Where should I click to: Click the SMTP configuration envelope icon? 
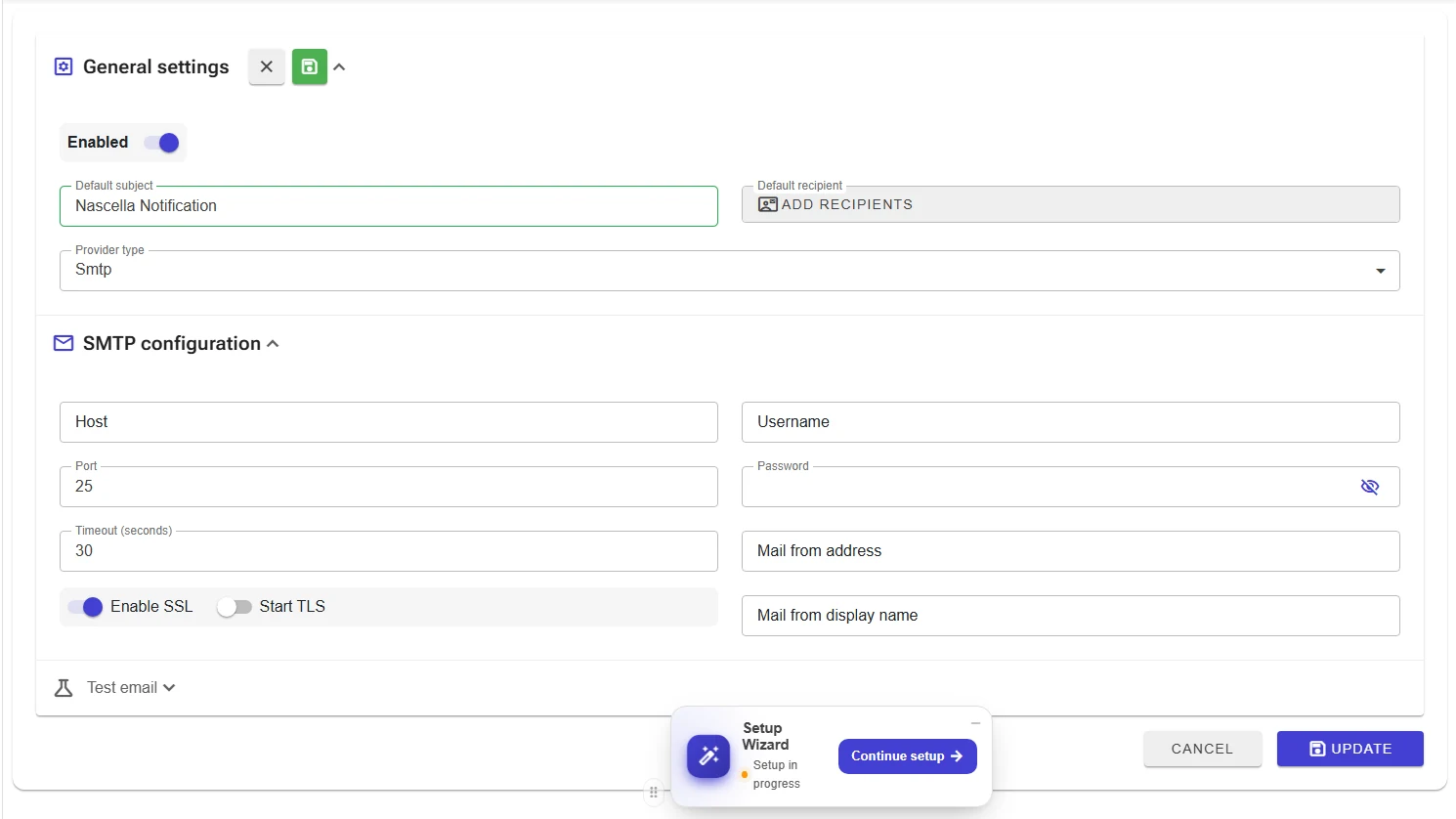pos(64,343)
